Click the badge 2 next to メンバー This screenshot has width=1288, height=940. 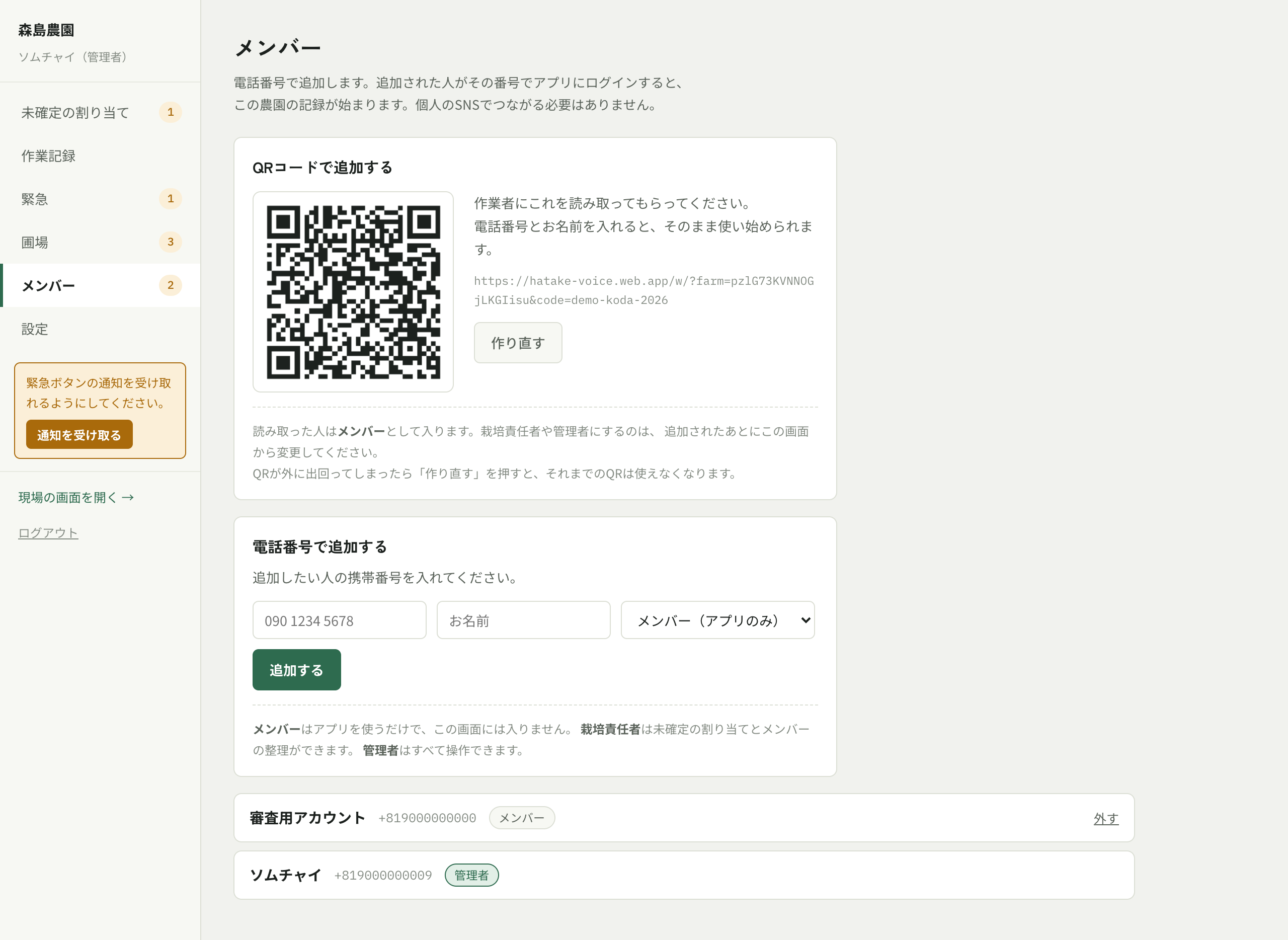[x=171, y=285]
